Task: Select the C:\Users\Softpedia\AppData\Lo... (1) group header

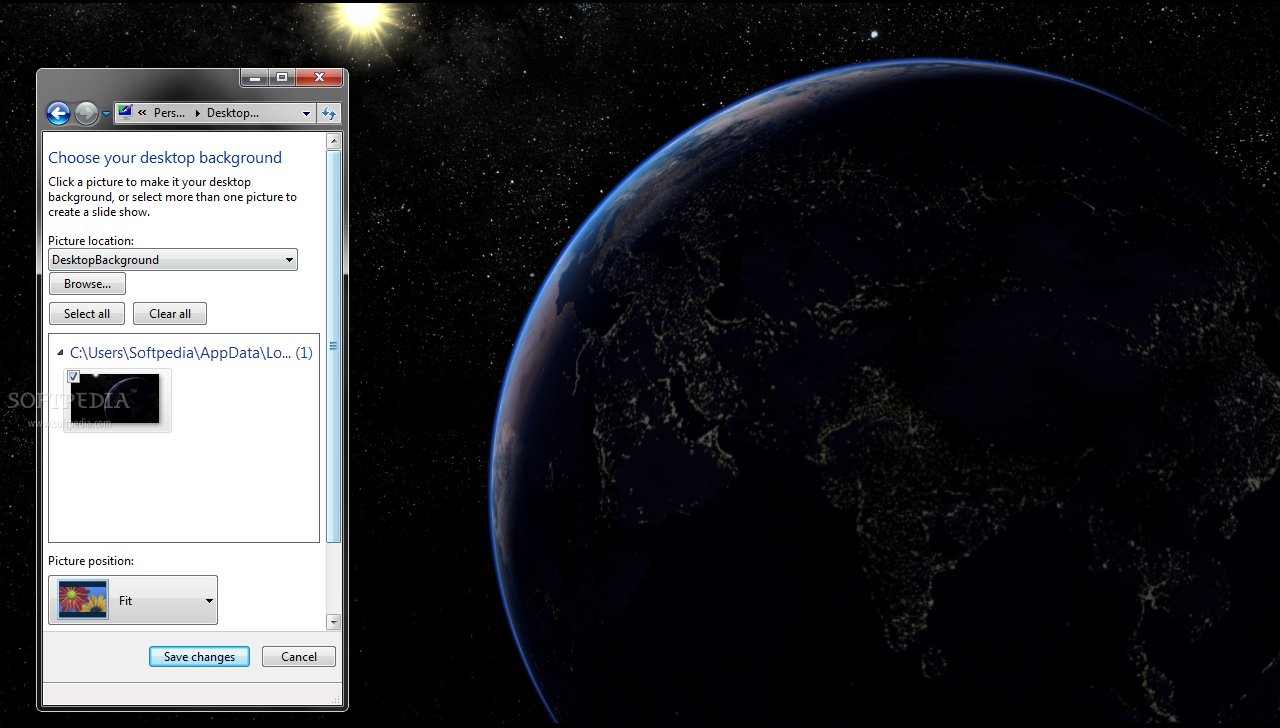Action: pos(191,352)
